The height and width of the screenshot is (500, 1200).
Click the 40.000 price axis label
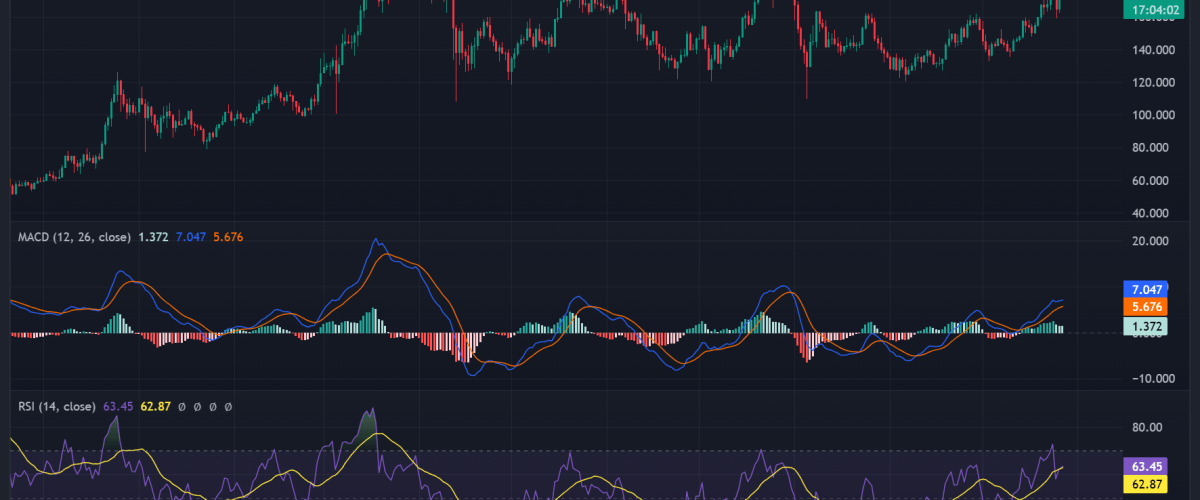point(1153,213)
